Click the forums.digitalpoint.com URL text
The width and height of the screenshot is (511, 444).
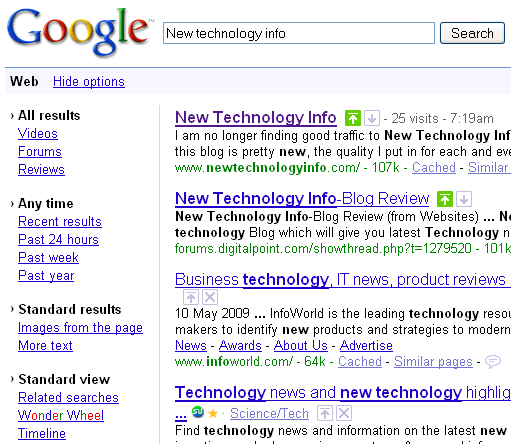tap(323, 249)
